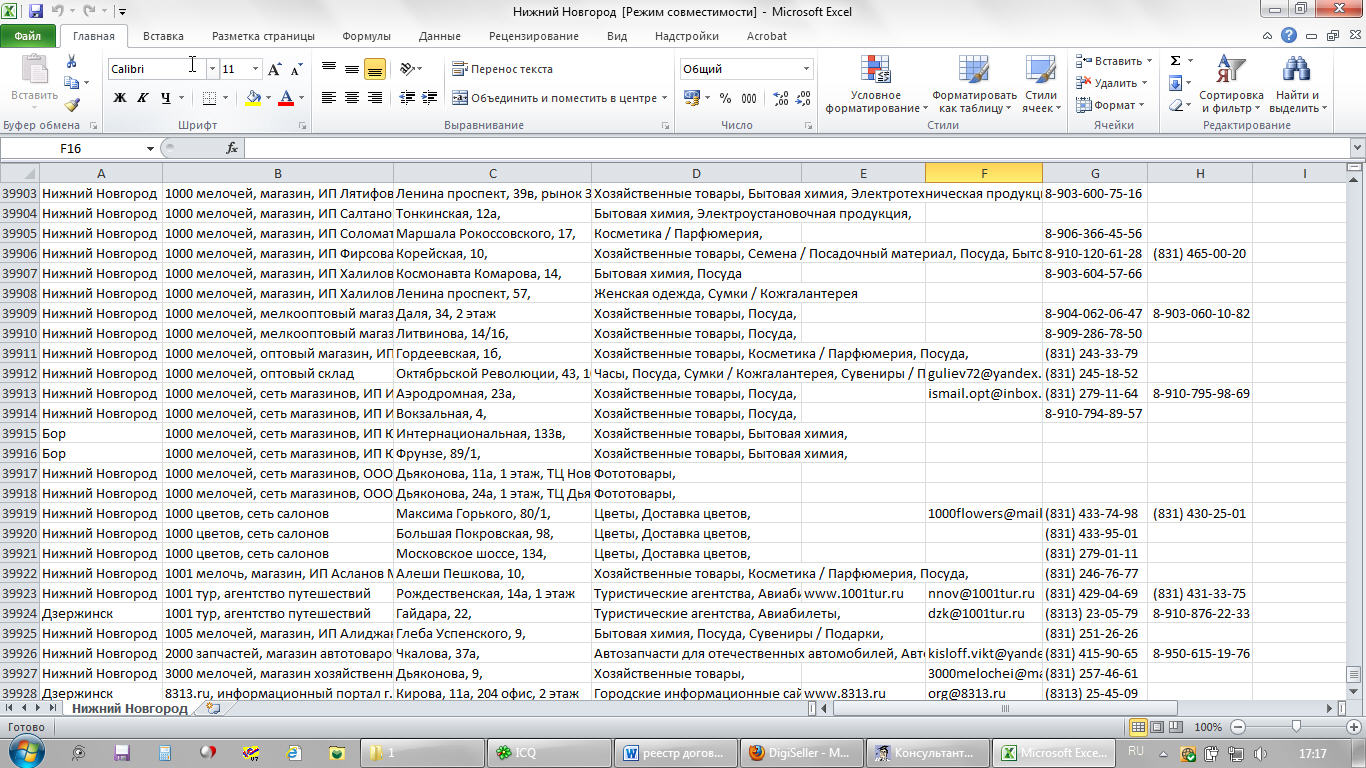Click the Name Box showing F16
1366x768 pixels.
[71, 148]
